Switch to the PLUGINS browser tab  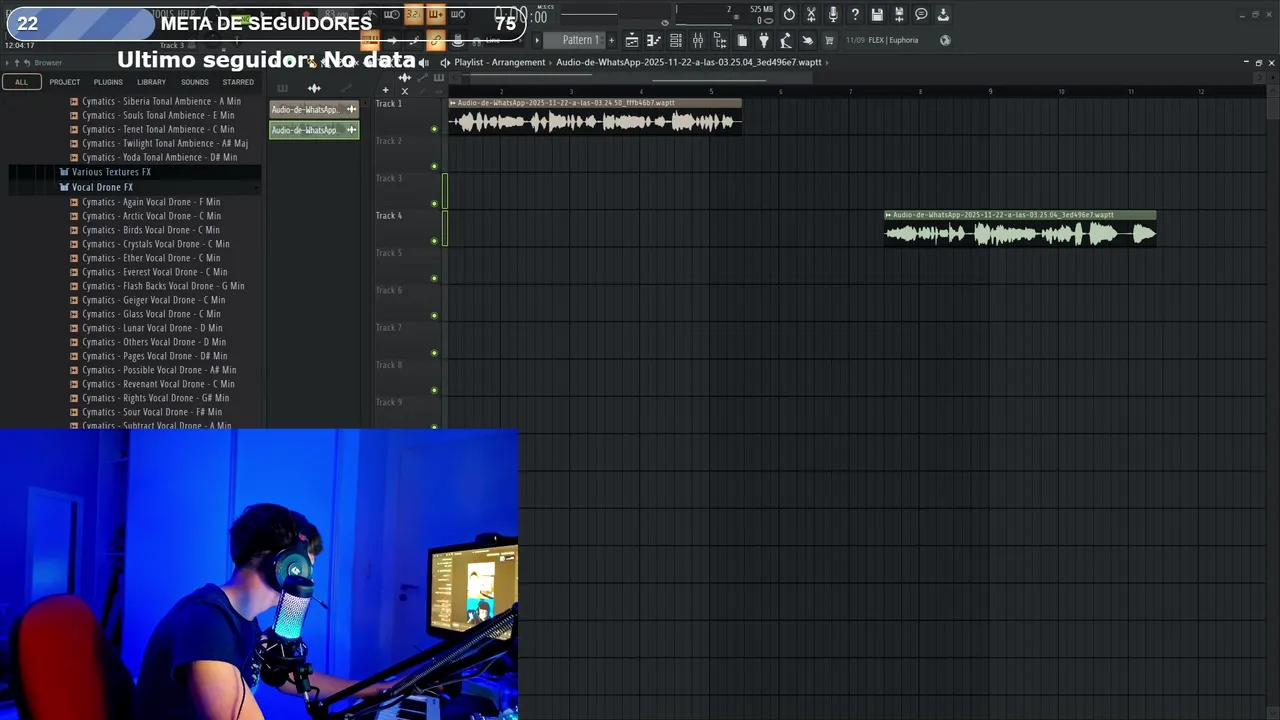pyautogui.click(x=108, y=82)
